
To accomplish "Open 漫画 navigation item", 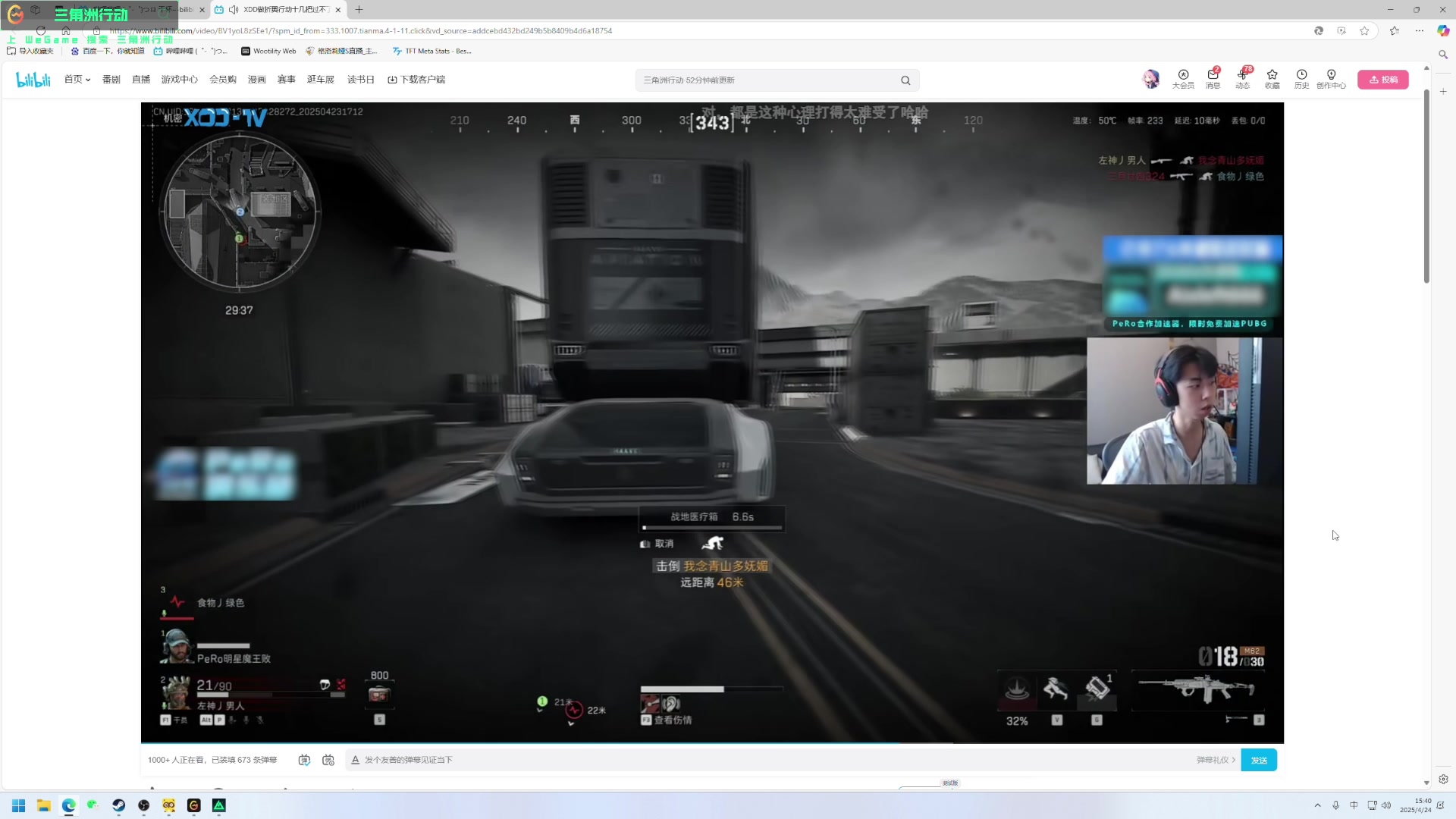I will 257,80.
